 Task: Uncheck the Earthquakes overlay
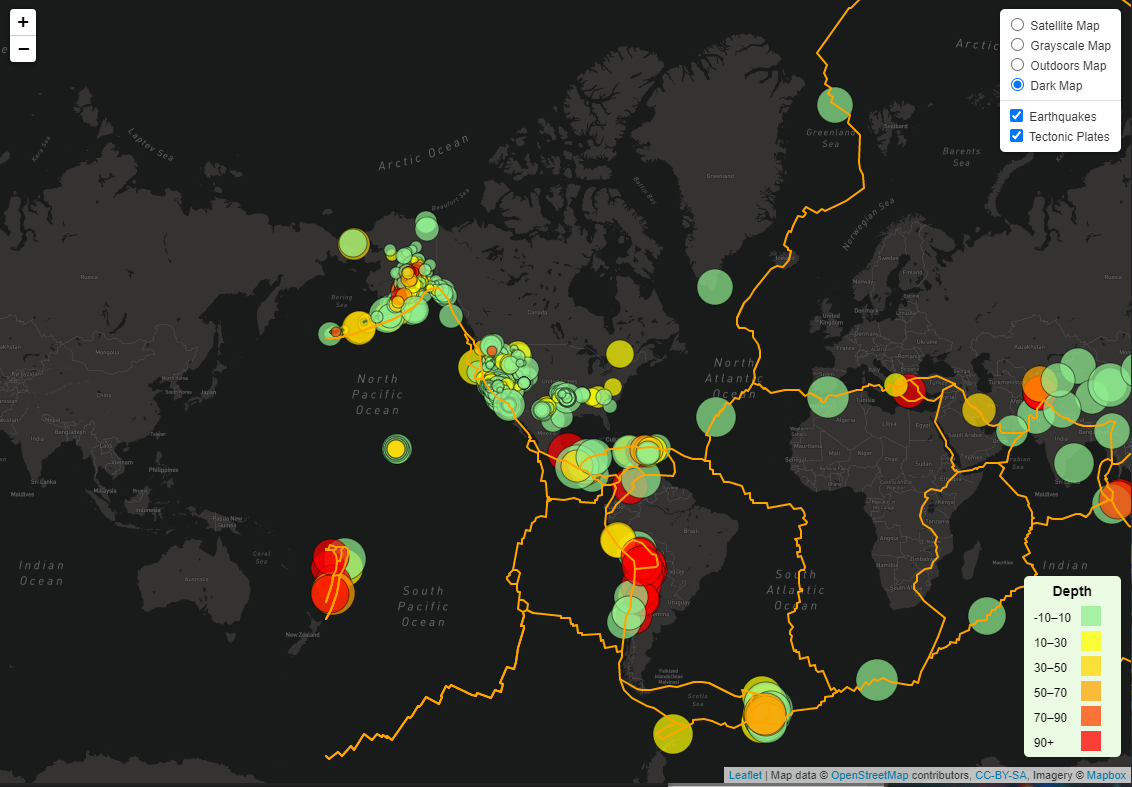pyautogui.click(x=1016, y=115)
